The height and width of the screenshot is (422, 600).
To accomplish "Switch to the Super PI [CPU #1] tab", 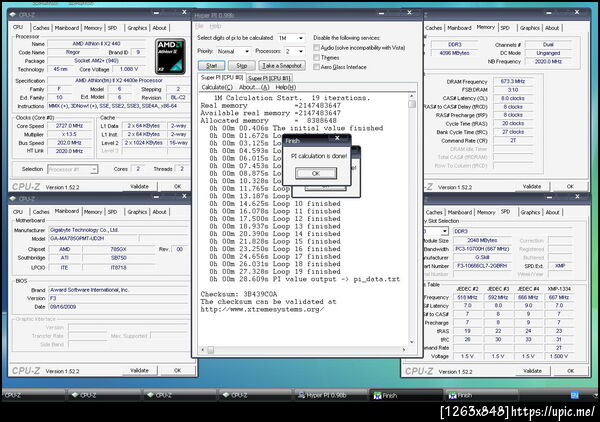I will pyautogui.click(x=269, y=78).
